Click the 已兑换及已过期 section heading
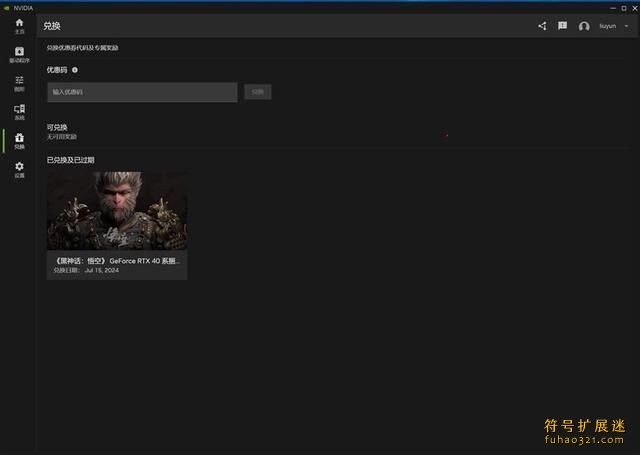 [71, 160]
